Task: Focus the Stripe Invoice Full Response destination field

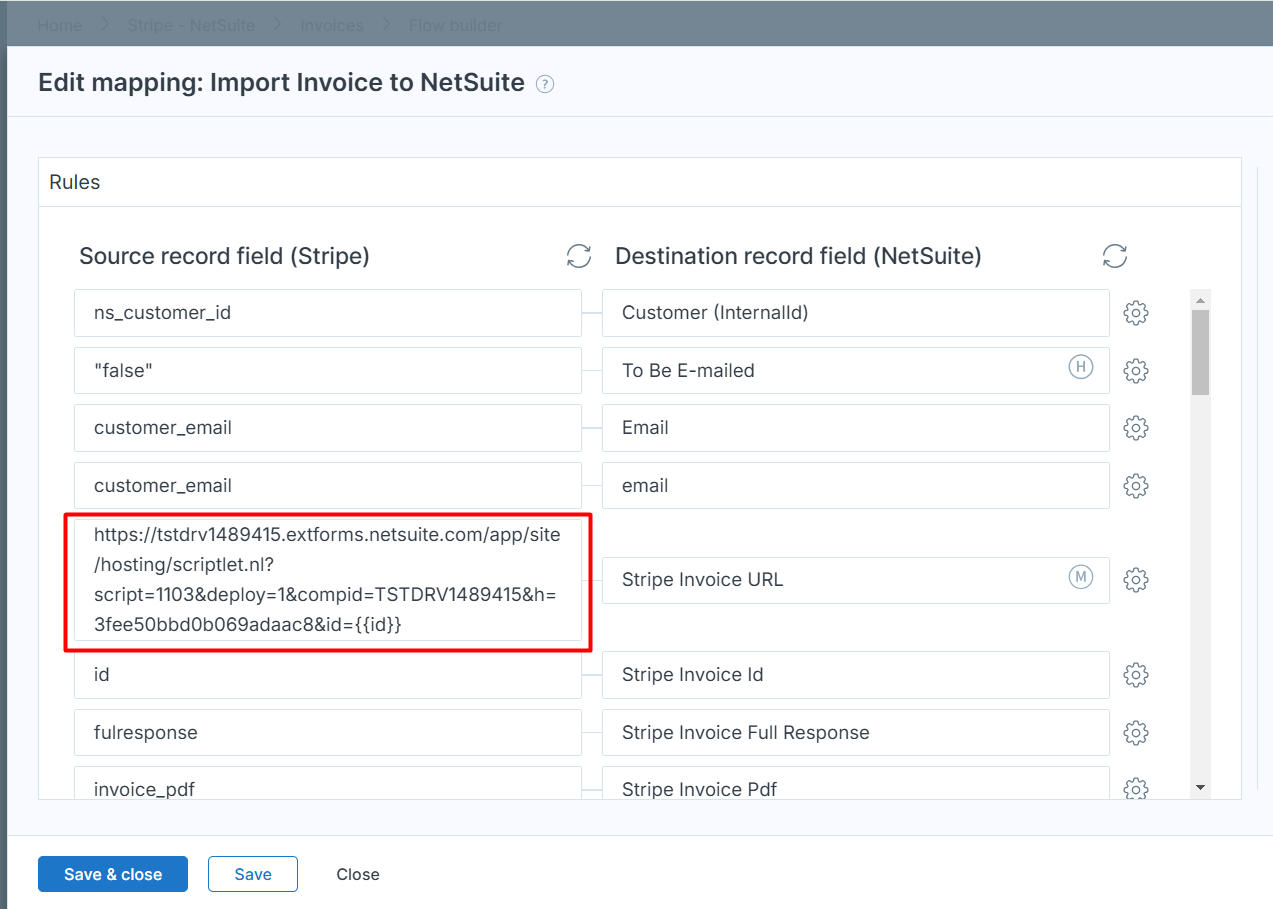Action: [x=856, y=733]
